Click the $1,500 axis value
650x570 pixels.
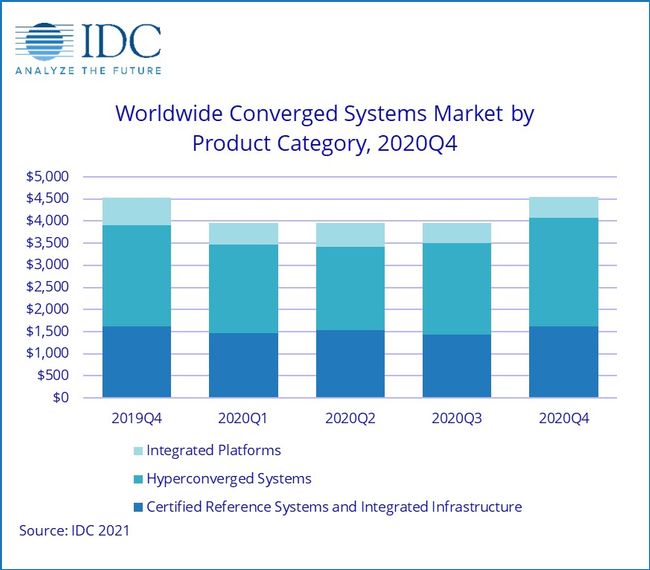47,331
